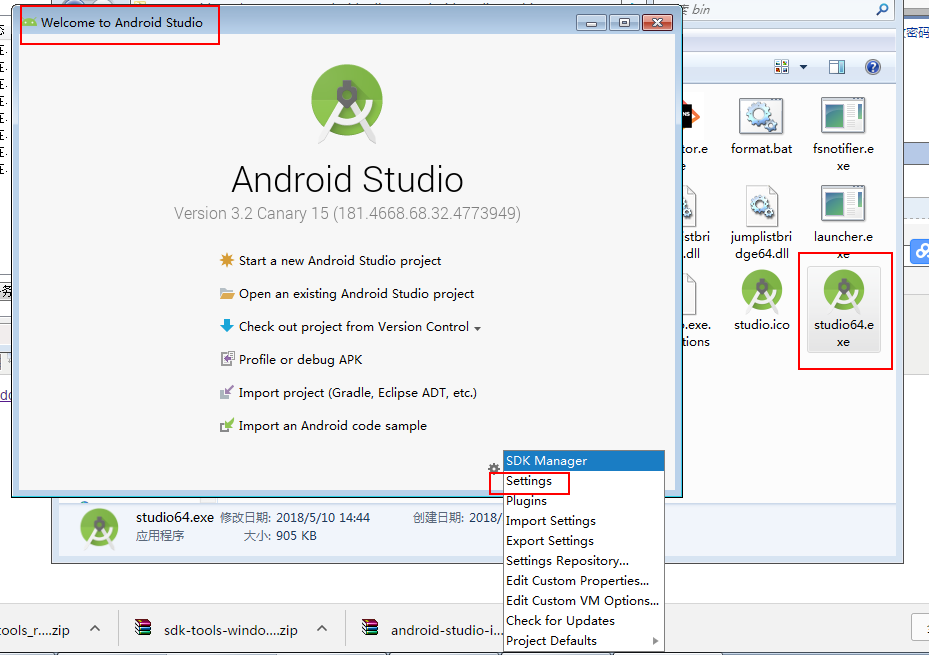Image resolution: width=929 pixels, height=655 pixels.
Task: Click the blue download arrow icon for Version Control
Action: coord(226,326)
